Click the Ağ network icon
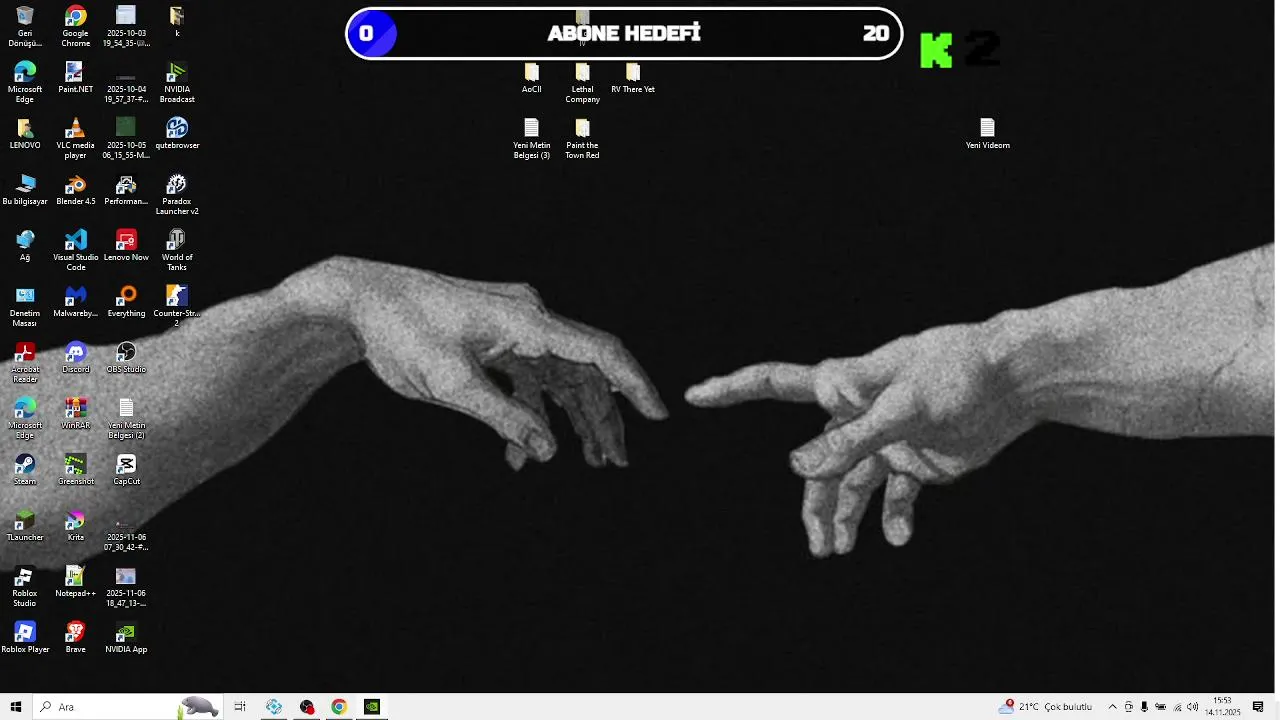1280x720 pixels. pyautogui.click(x=25, y=246)
